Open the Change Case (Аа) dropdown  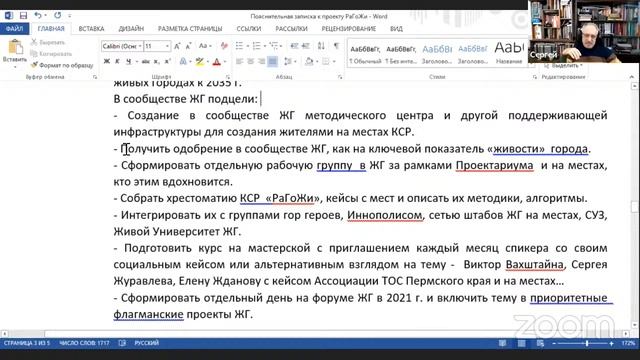click(205, 46)
